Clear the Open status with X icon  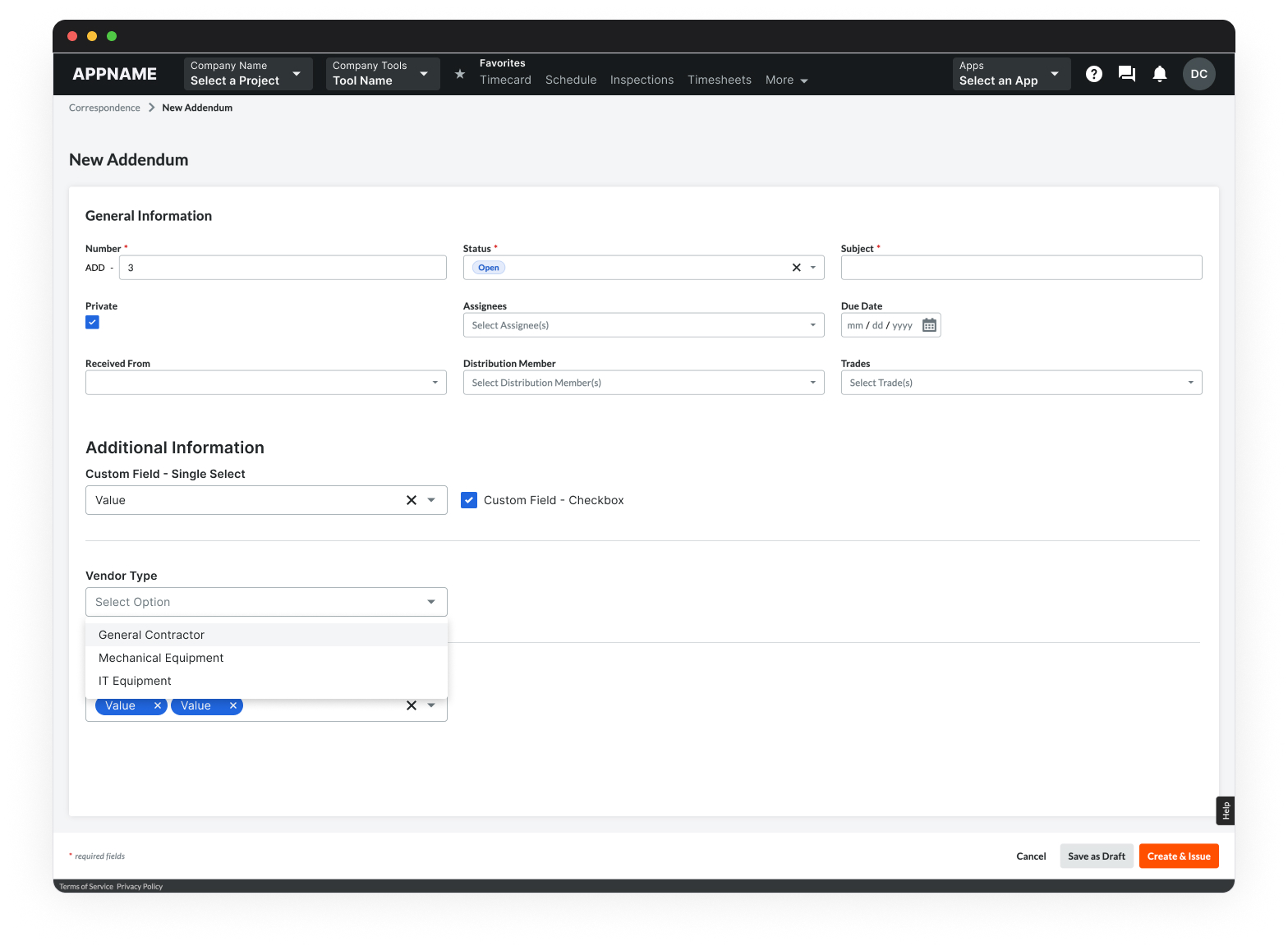(796, 268)
